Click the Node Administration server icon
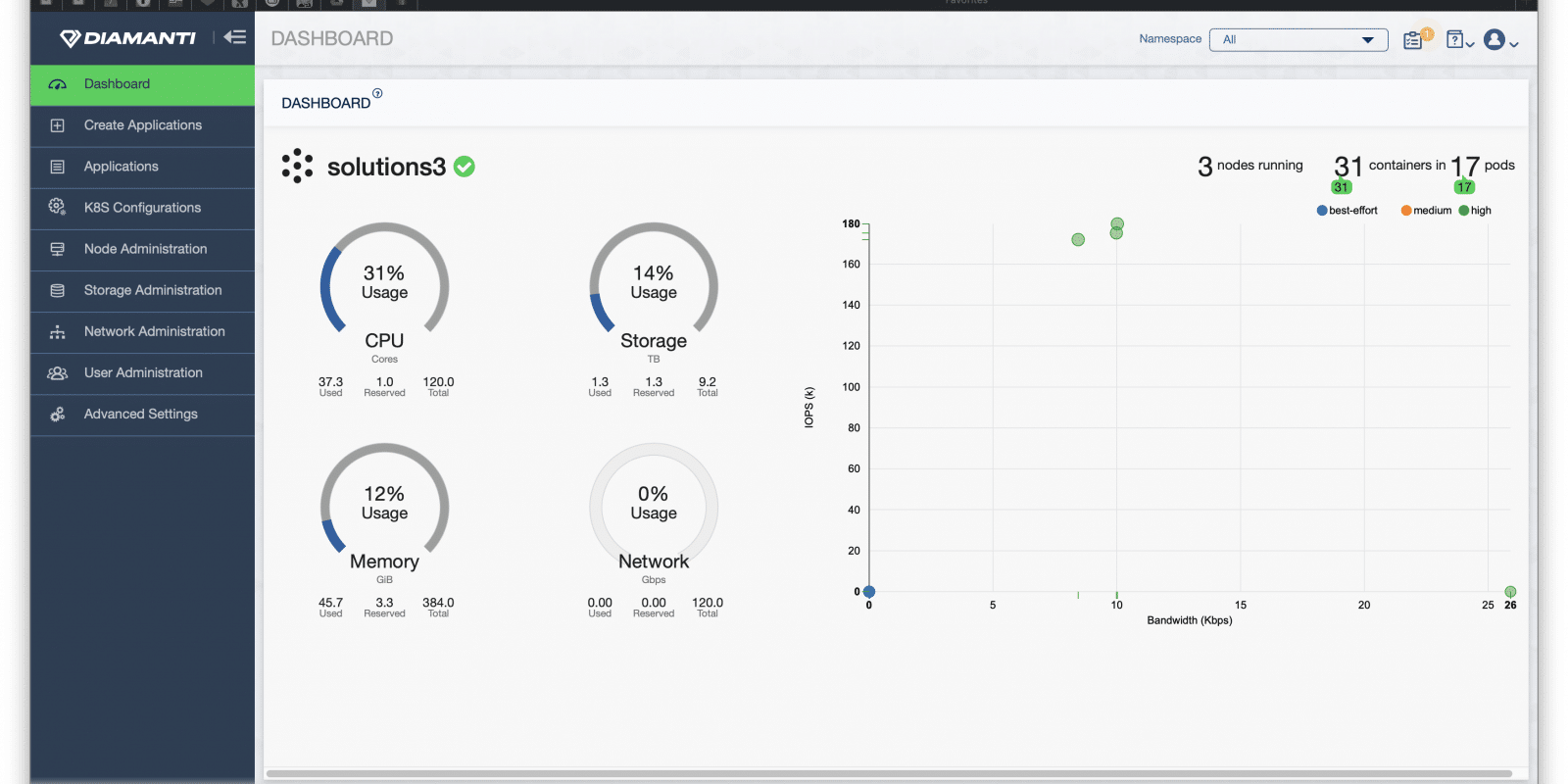 coord(58,249)
